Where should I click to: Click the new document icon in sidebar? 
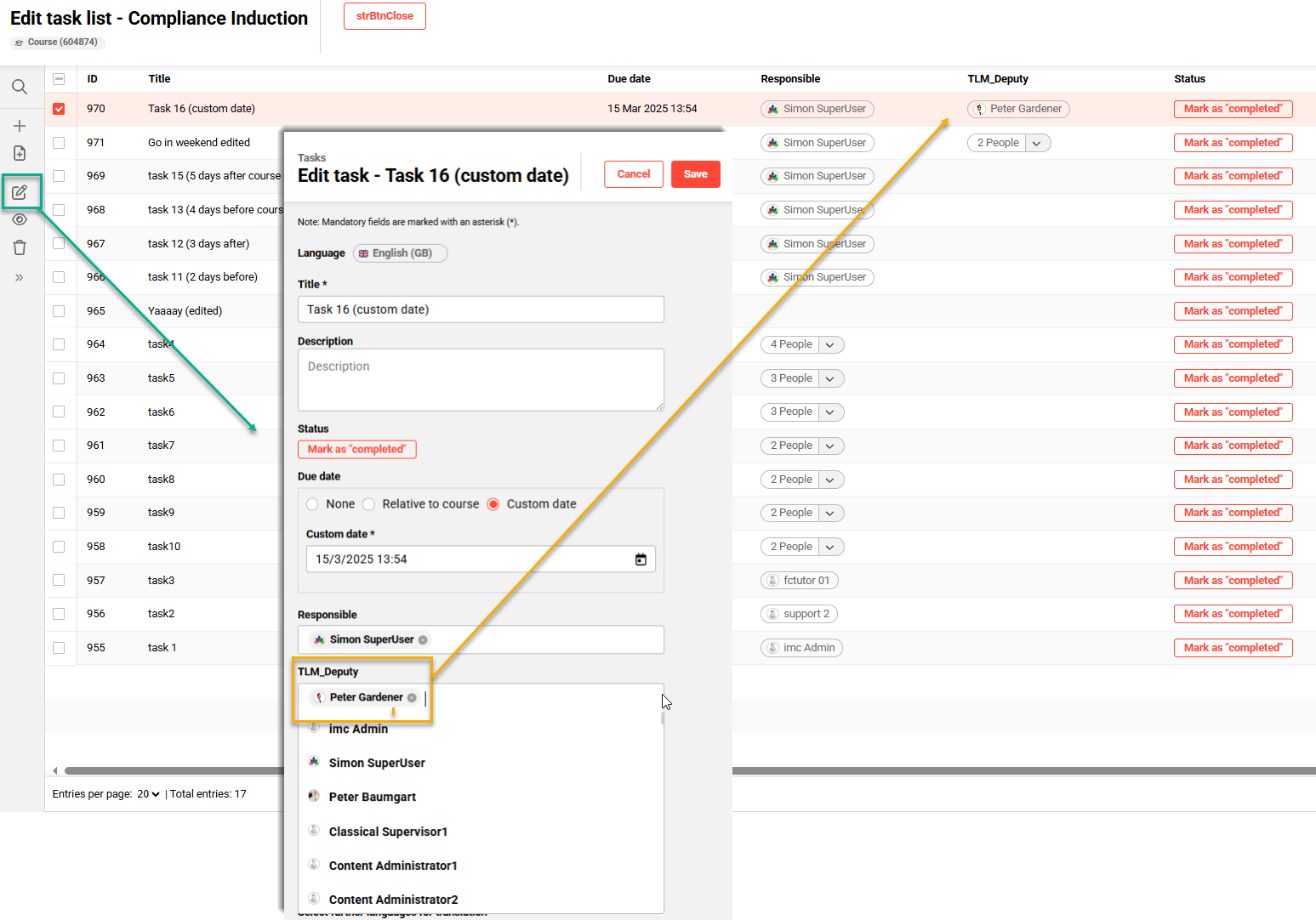[x=20, y=153]
